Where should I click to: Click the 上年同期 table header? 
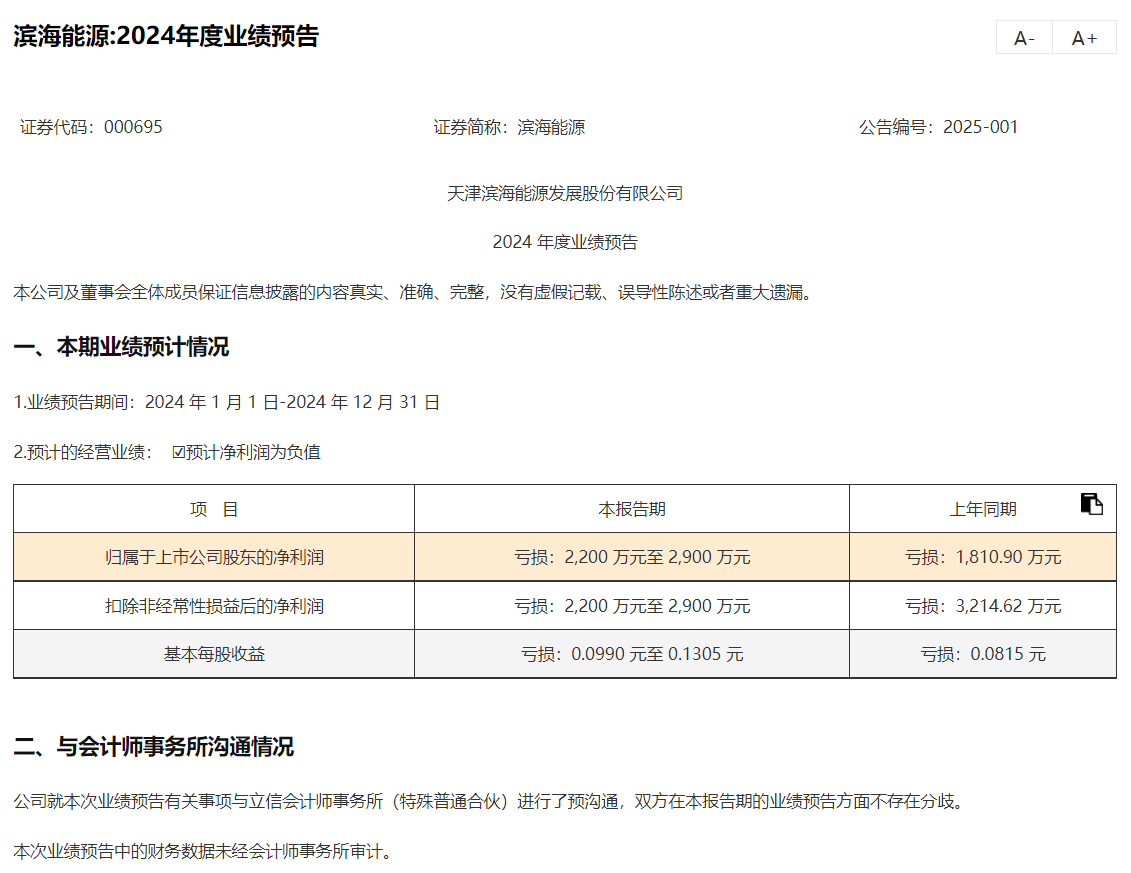[982, 509]
